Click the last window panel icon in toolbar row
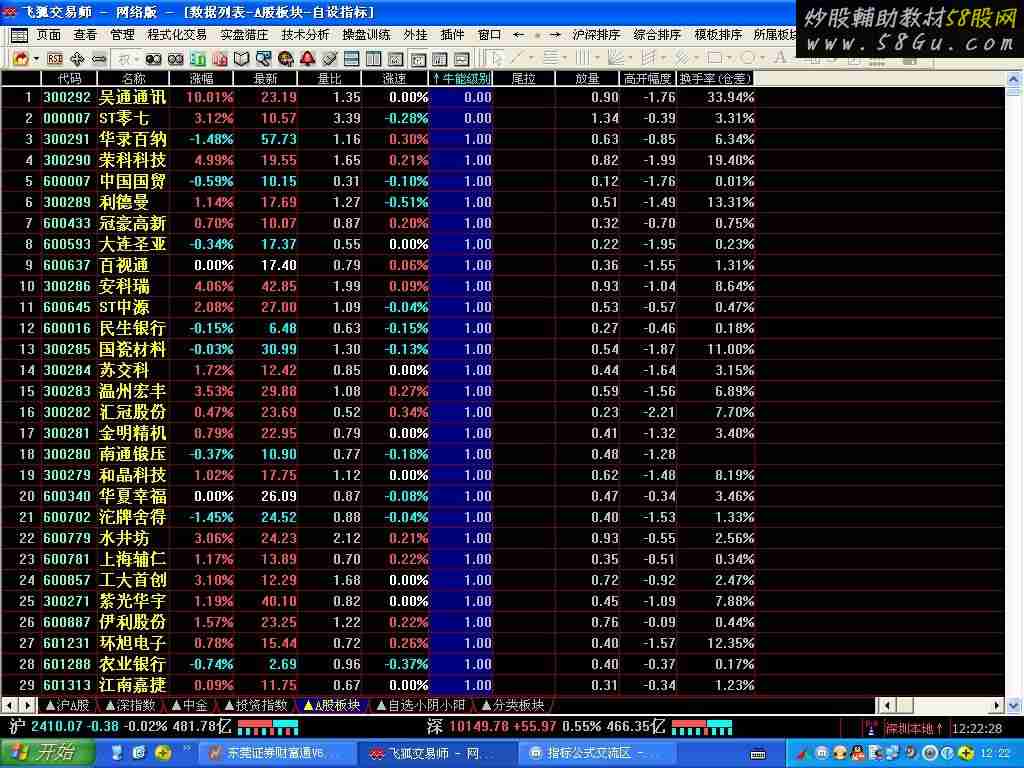This screenshot has width=1024, height=768. 462,59
